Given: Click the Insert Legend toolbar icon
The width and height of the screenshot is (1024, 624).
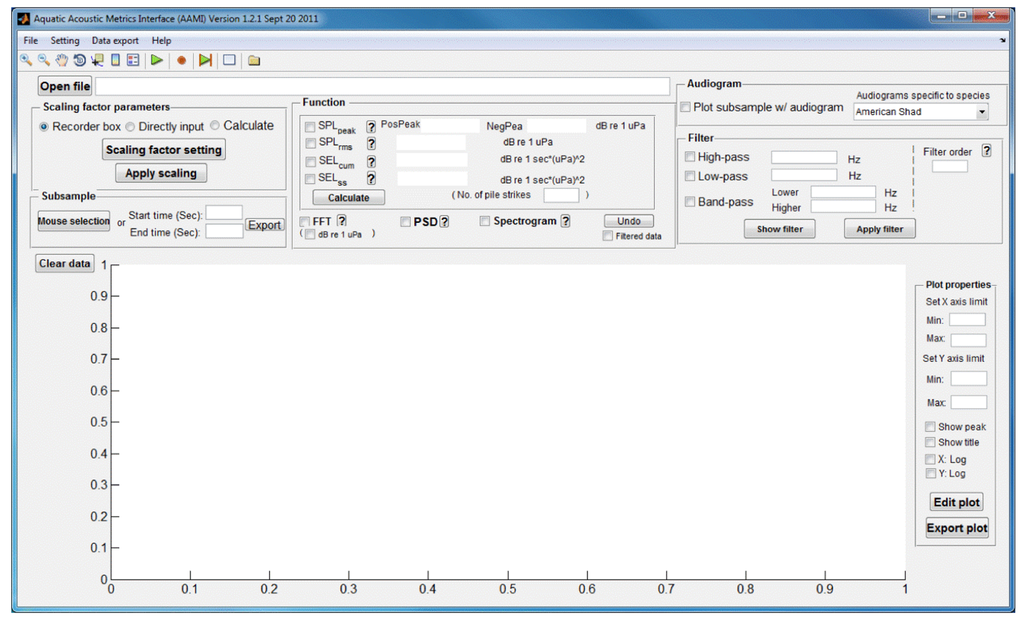Looking at the screenshot, I should pos(133,60).
